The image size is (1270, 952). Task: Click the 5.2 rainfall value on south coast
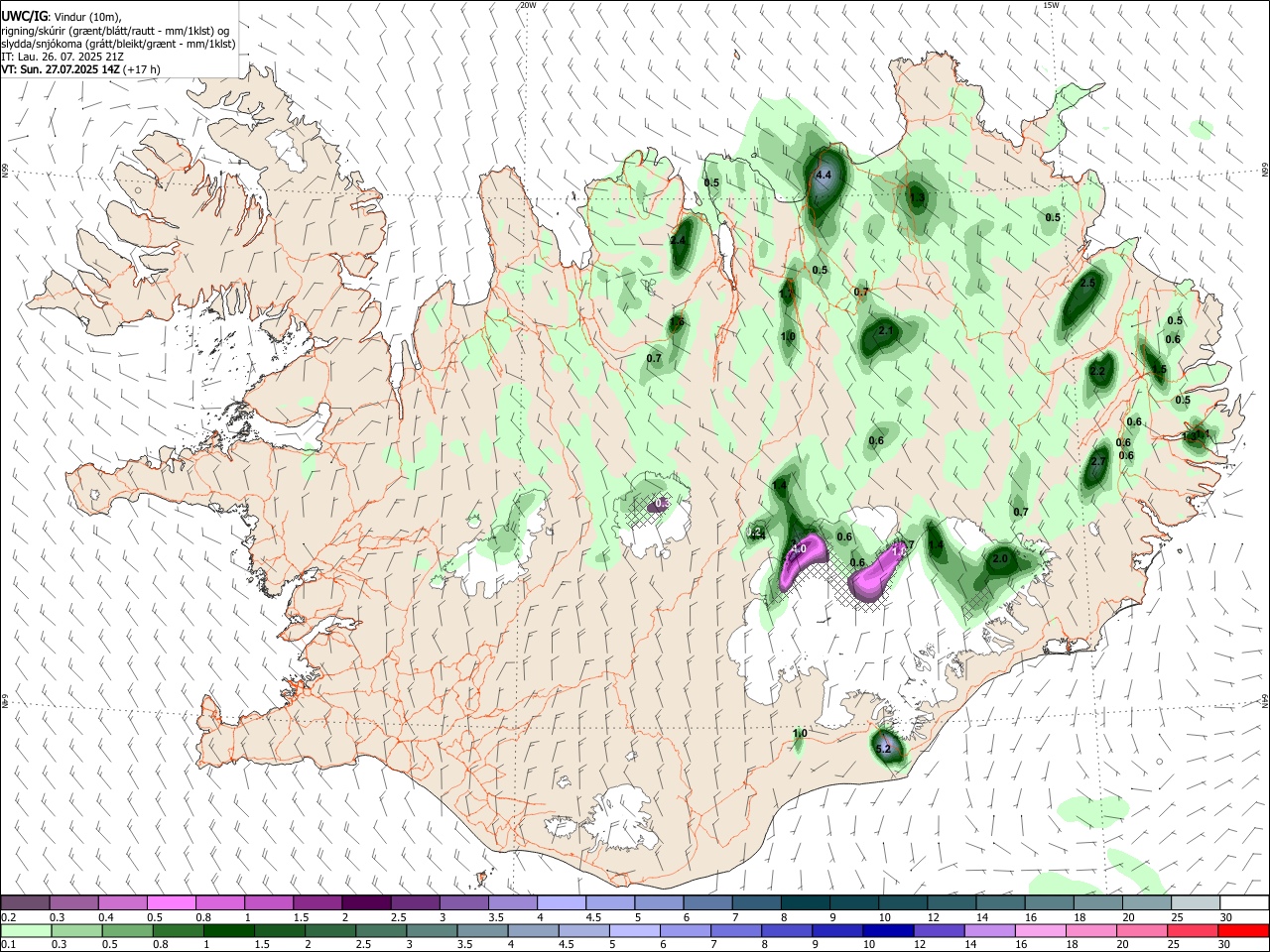point(884,749)
